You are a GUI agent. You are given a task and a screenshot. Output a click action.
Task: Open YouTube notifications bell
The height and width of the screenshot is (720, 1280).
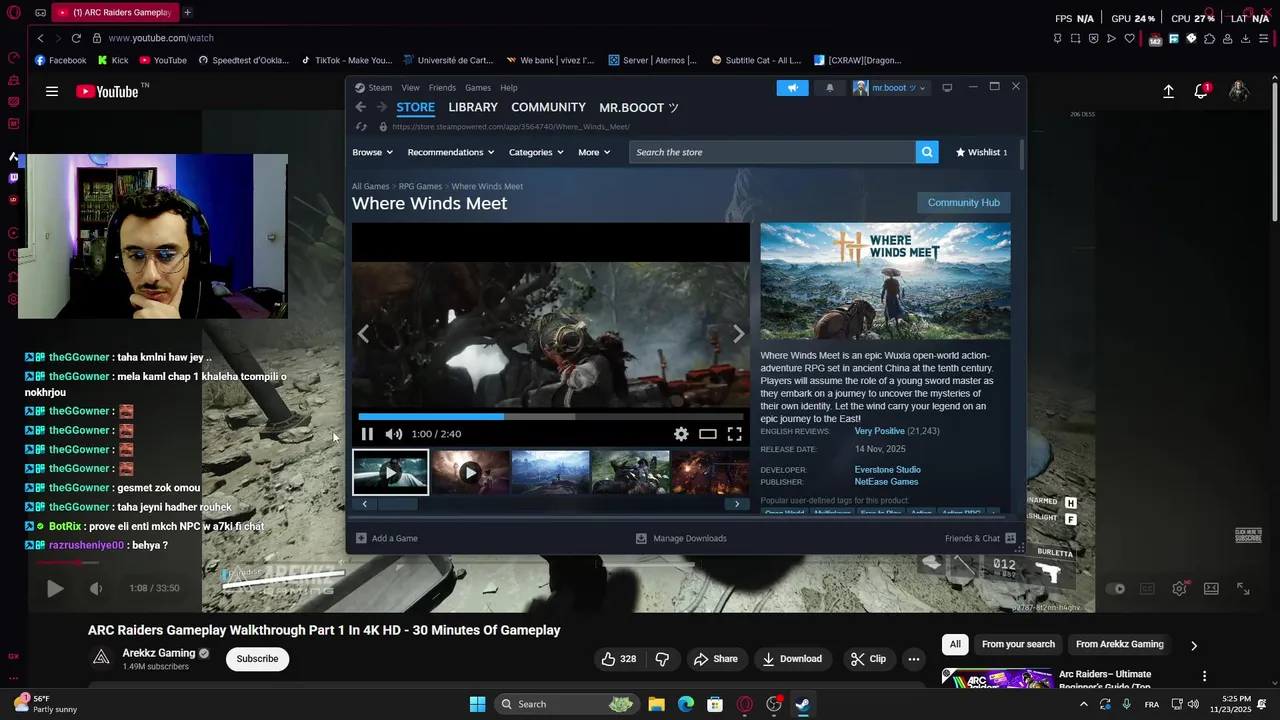point(1201,91)
